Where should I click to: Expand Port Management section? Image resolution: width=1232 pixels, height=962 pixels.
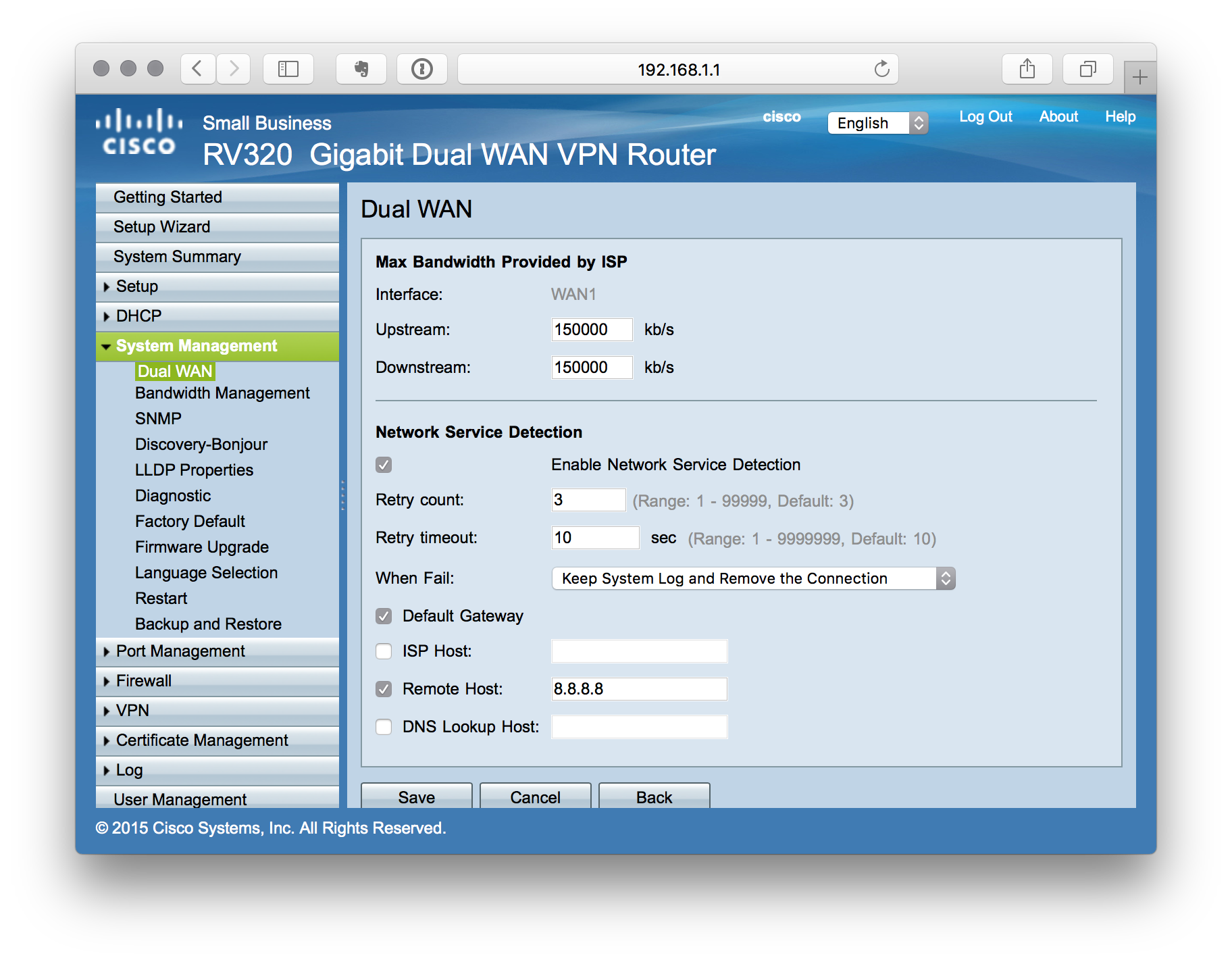tap(217, 651)
